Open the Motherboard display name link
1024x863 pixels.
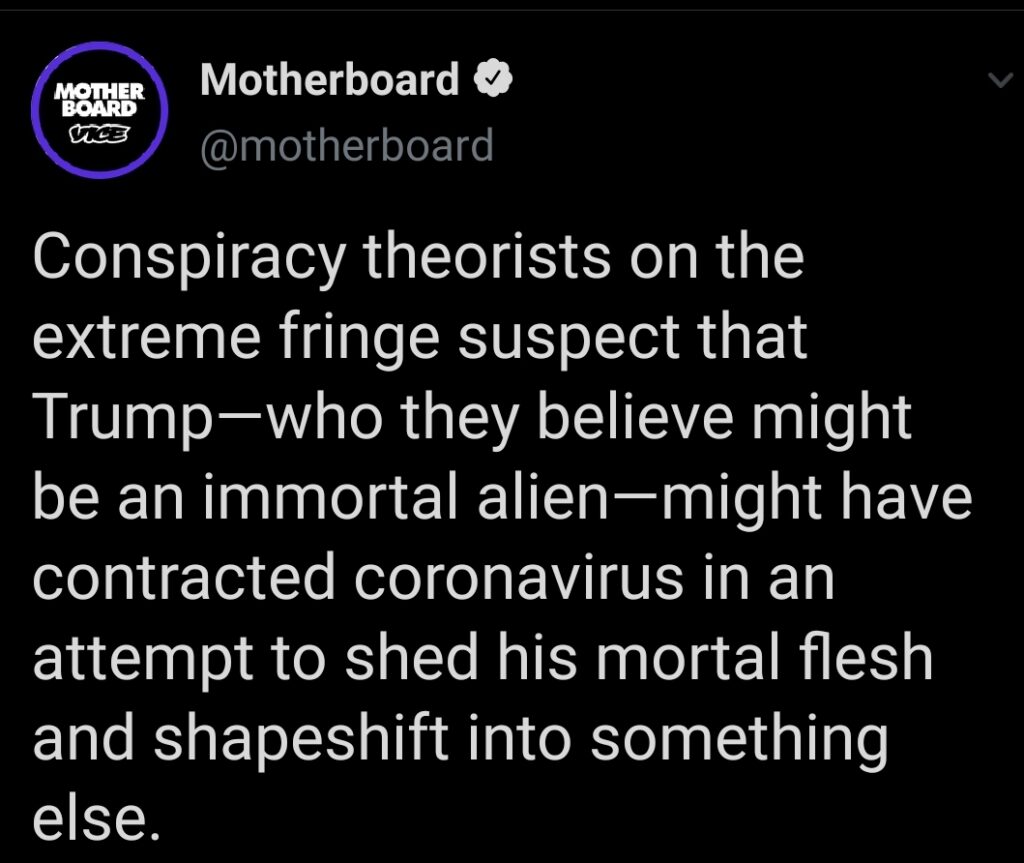click(330, 79)
